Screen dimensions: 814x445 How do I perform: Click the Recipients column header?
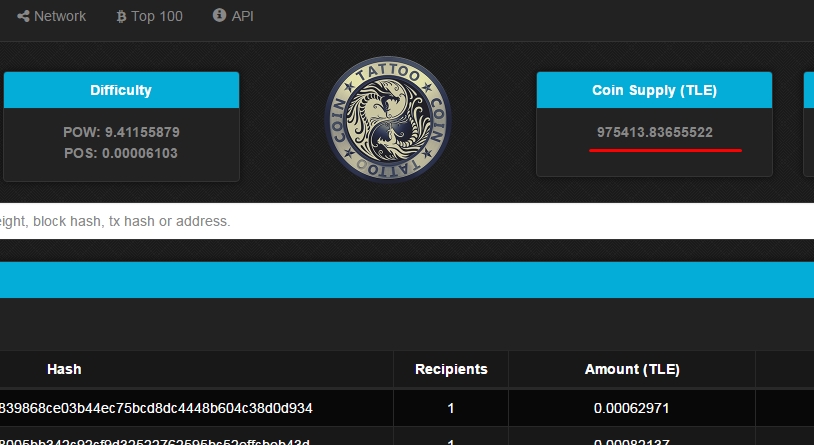451,369
